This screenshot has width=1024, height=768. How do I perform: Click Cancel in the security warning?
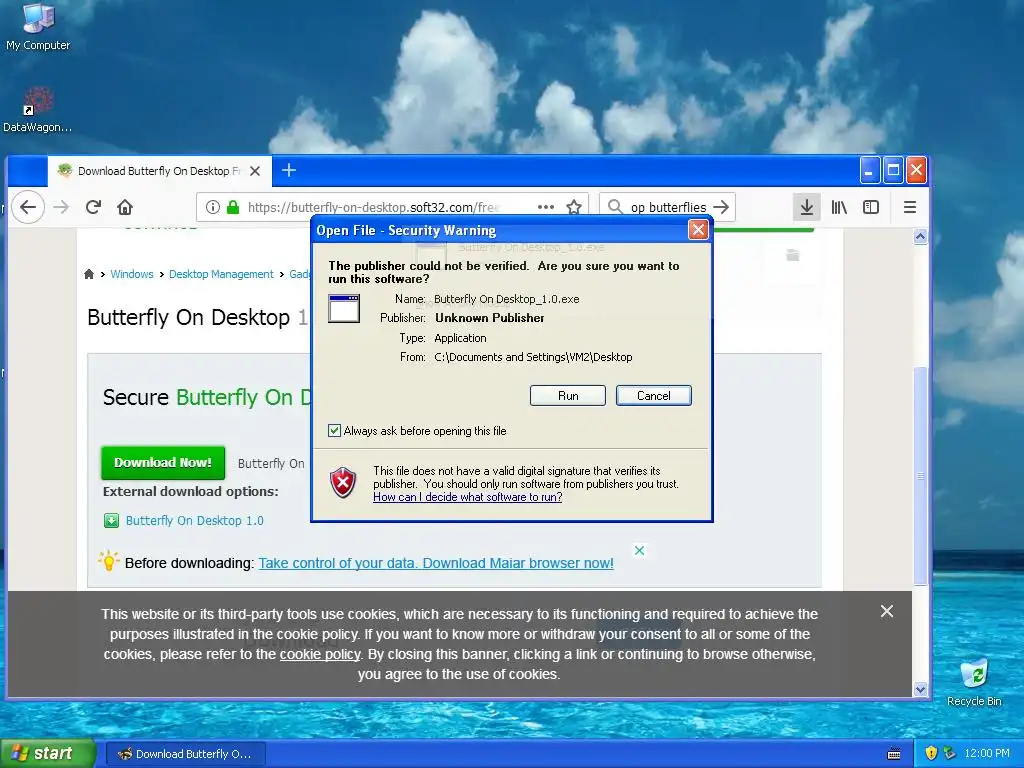653,396
